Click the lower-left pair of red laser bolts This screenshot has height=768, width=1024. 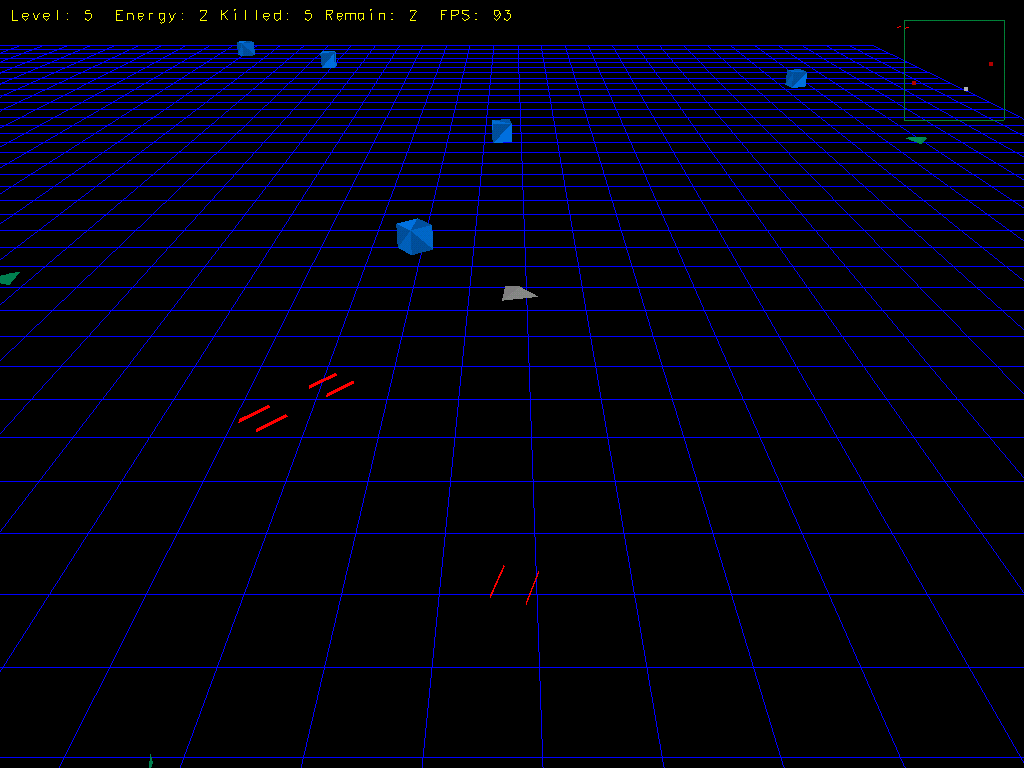click(263, 418)
